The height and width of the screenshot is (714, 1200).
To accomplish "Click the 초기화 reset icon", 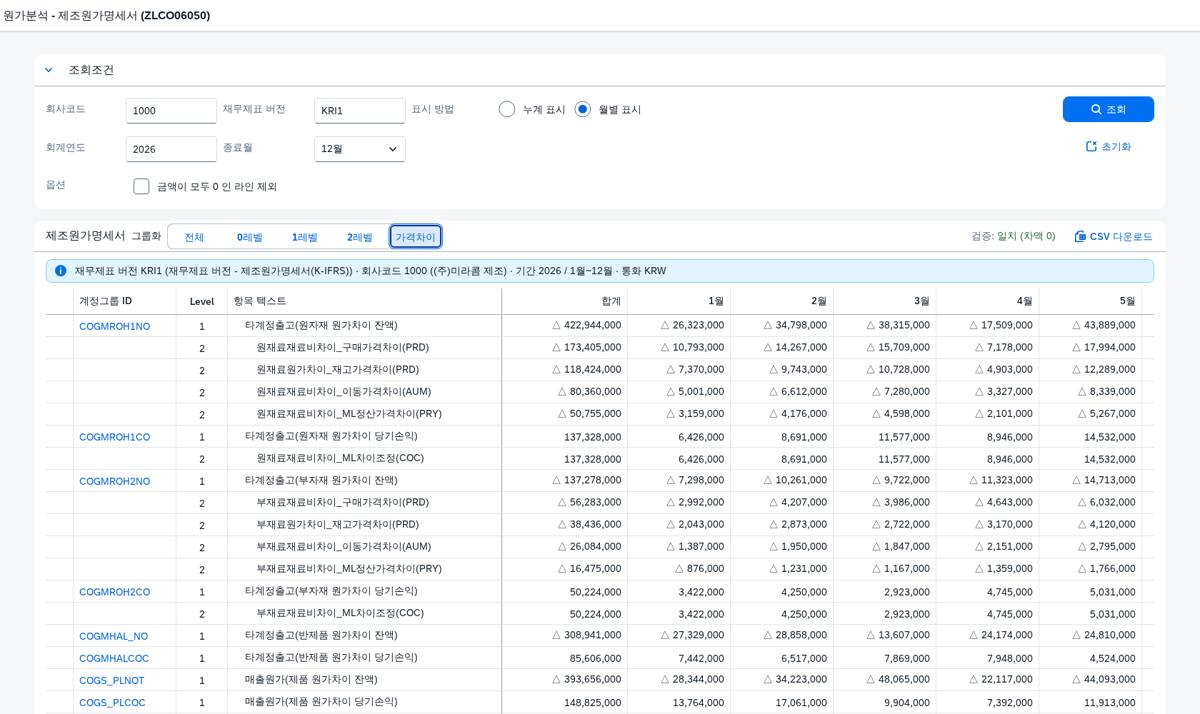I will [1091, 146].
